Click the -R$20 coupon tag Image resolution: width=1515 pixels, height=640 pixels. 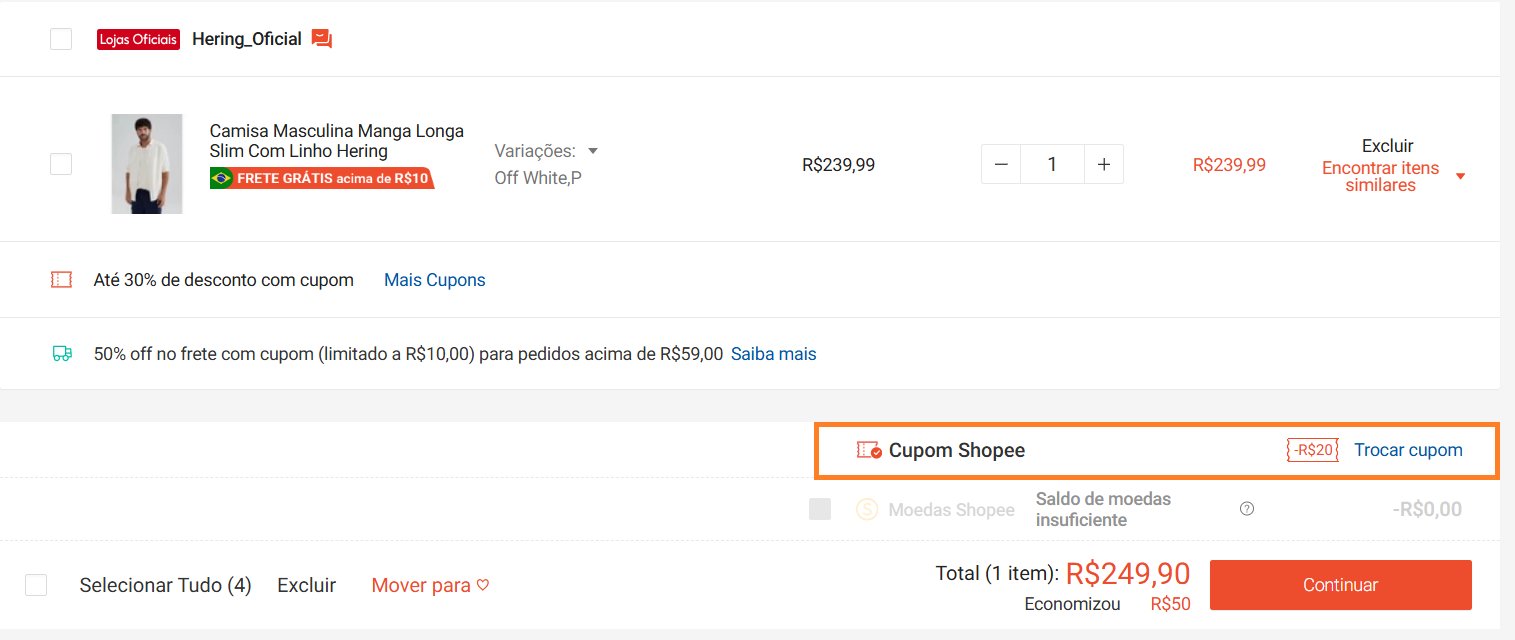1312,450
